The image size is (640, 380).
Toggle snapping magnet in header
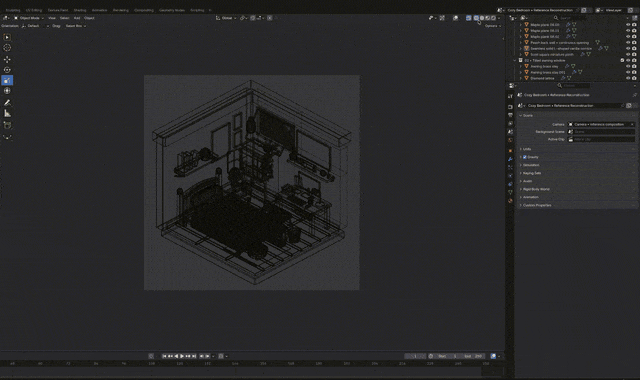tap(253, 18)
